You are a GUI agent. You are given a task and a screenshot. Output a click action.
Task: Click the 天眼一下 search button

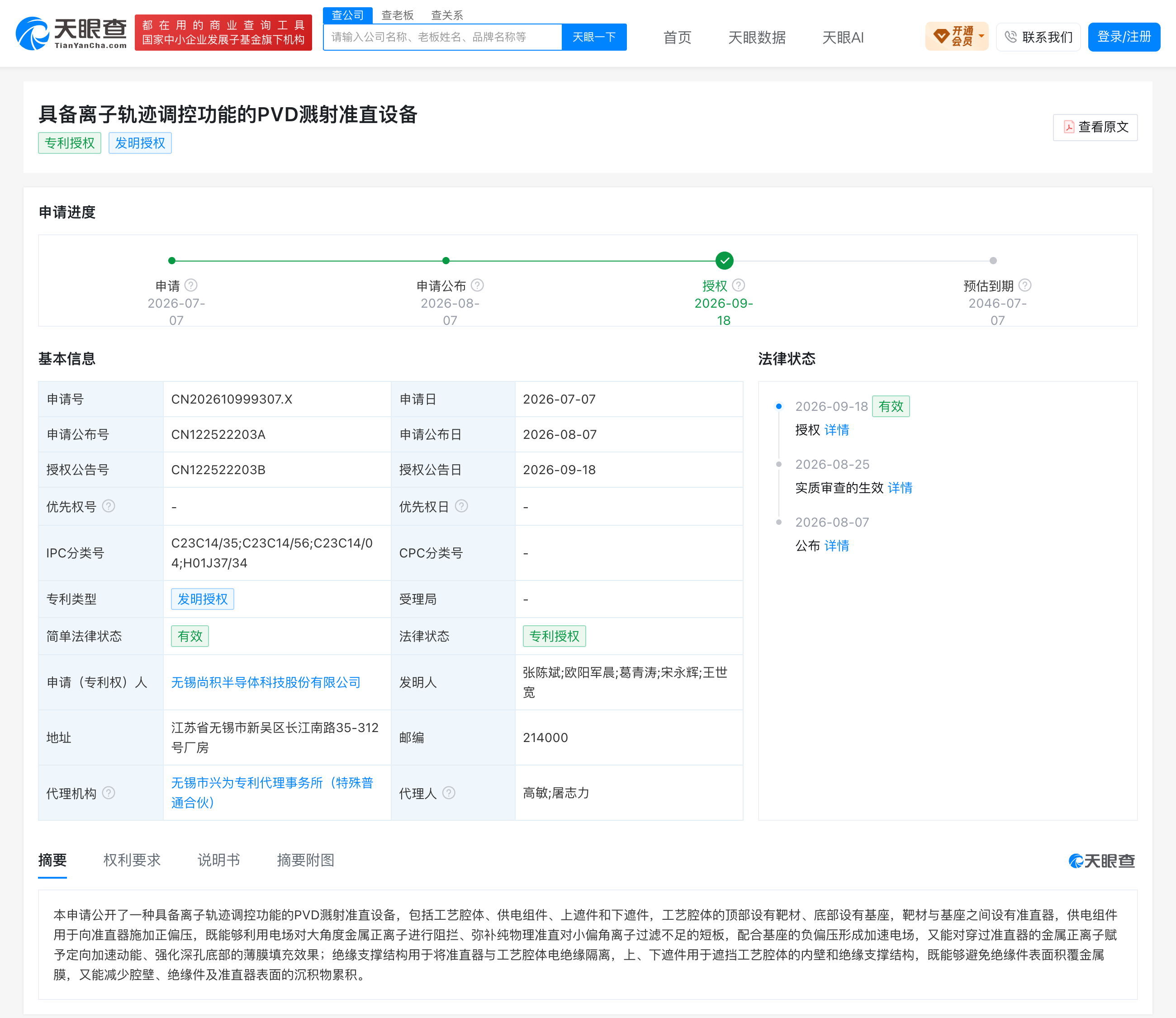[x=594, y=37]
